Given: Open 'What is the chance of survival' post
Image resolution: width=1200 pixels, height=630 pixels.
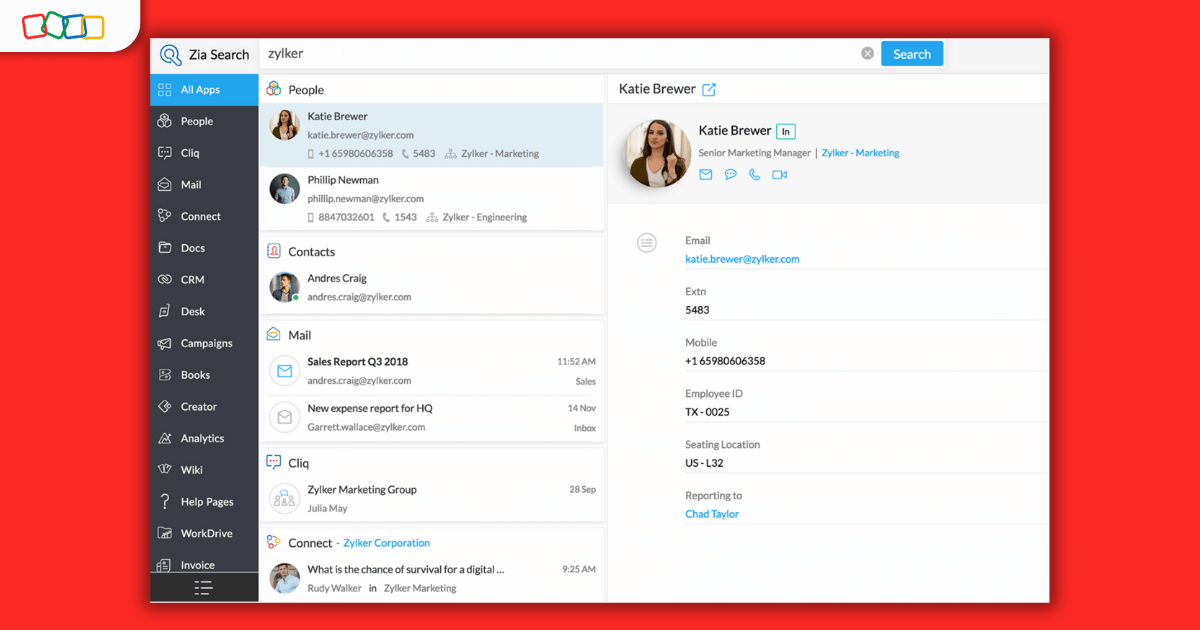Looking at the screenshot, I should [431, 578].
